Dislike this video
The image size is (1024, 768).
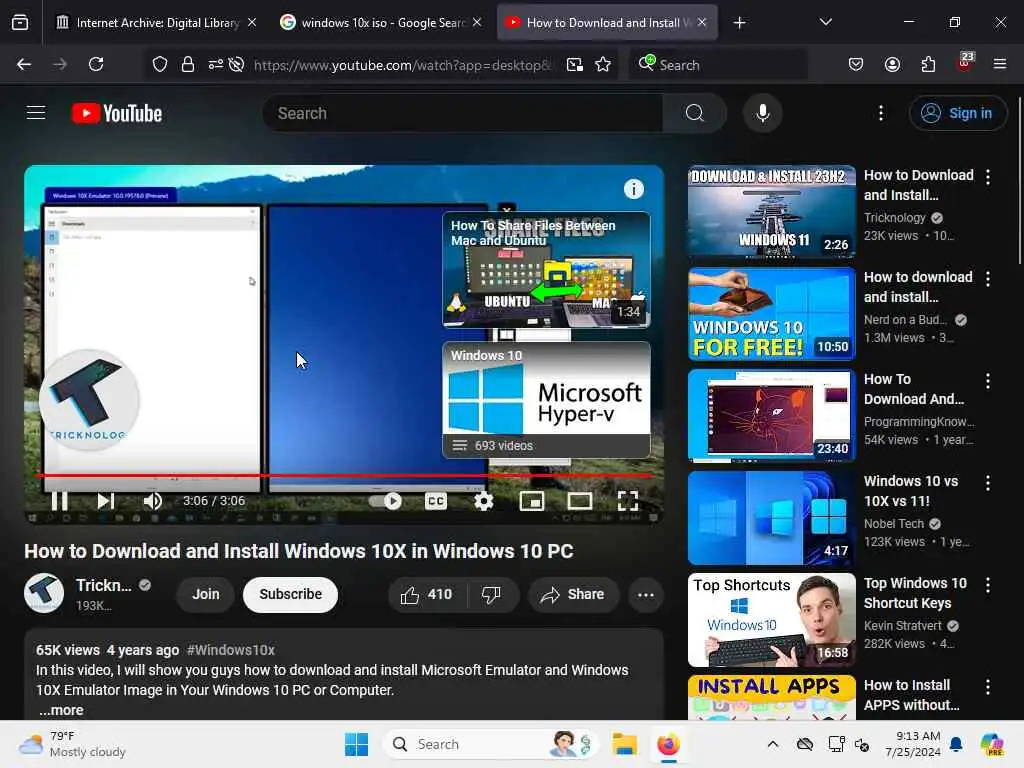click(491, 594)
